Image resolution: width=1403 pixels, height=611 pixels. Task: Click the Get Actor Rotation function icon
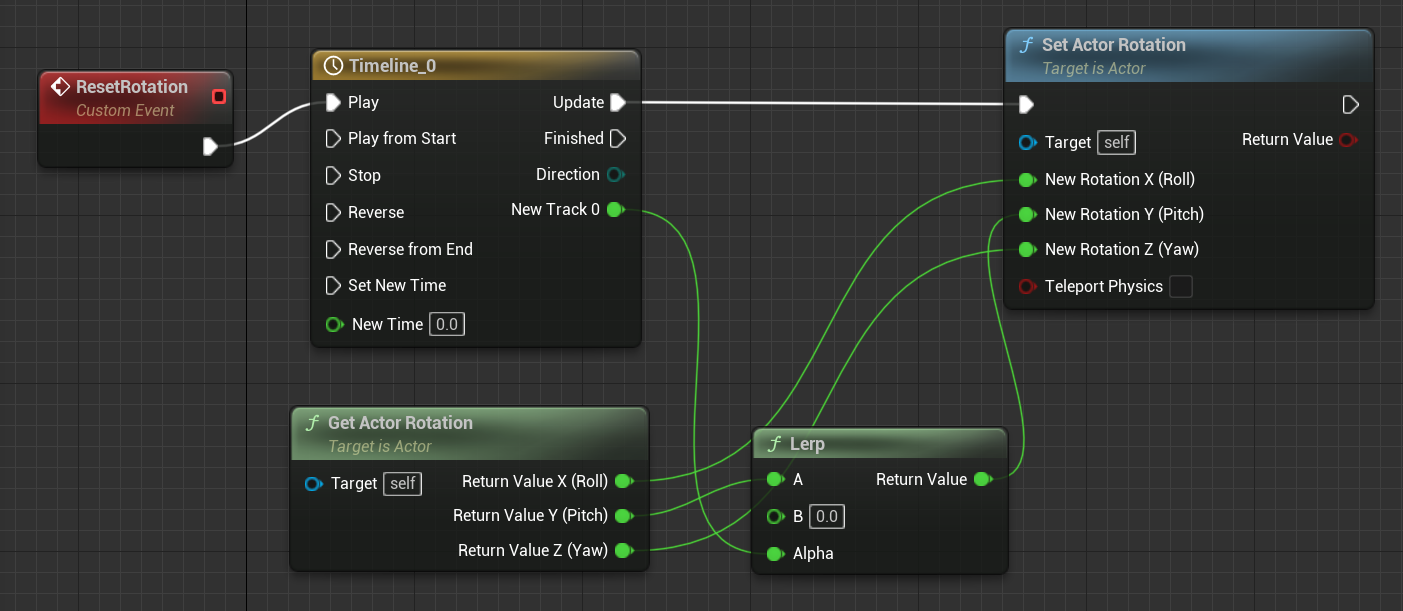click(311, 423)
